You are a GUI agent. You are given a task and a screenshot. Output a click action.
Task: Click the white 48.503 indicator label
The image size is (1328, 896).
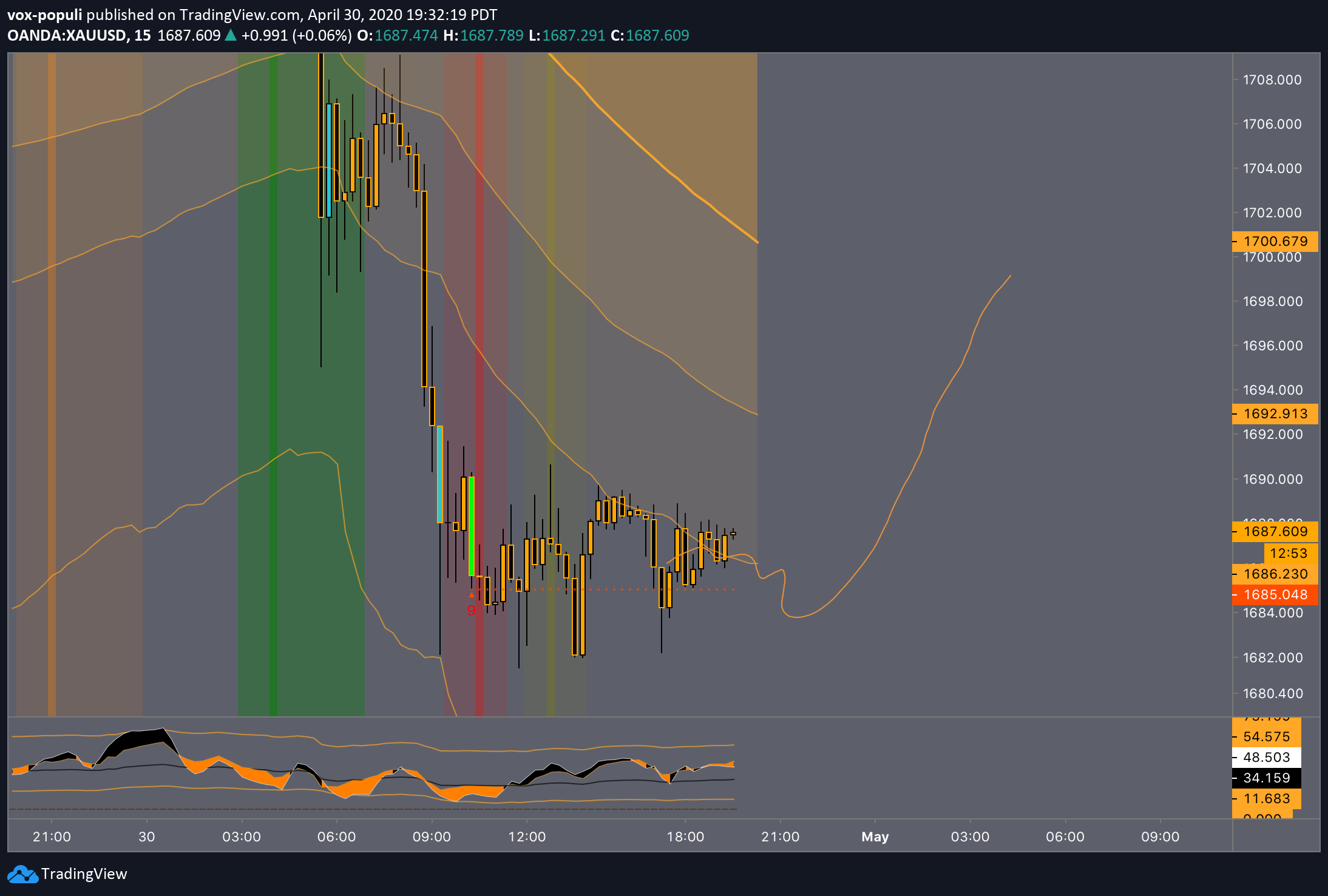(x=1267, y=757)
